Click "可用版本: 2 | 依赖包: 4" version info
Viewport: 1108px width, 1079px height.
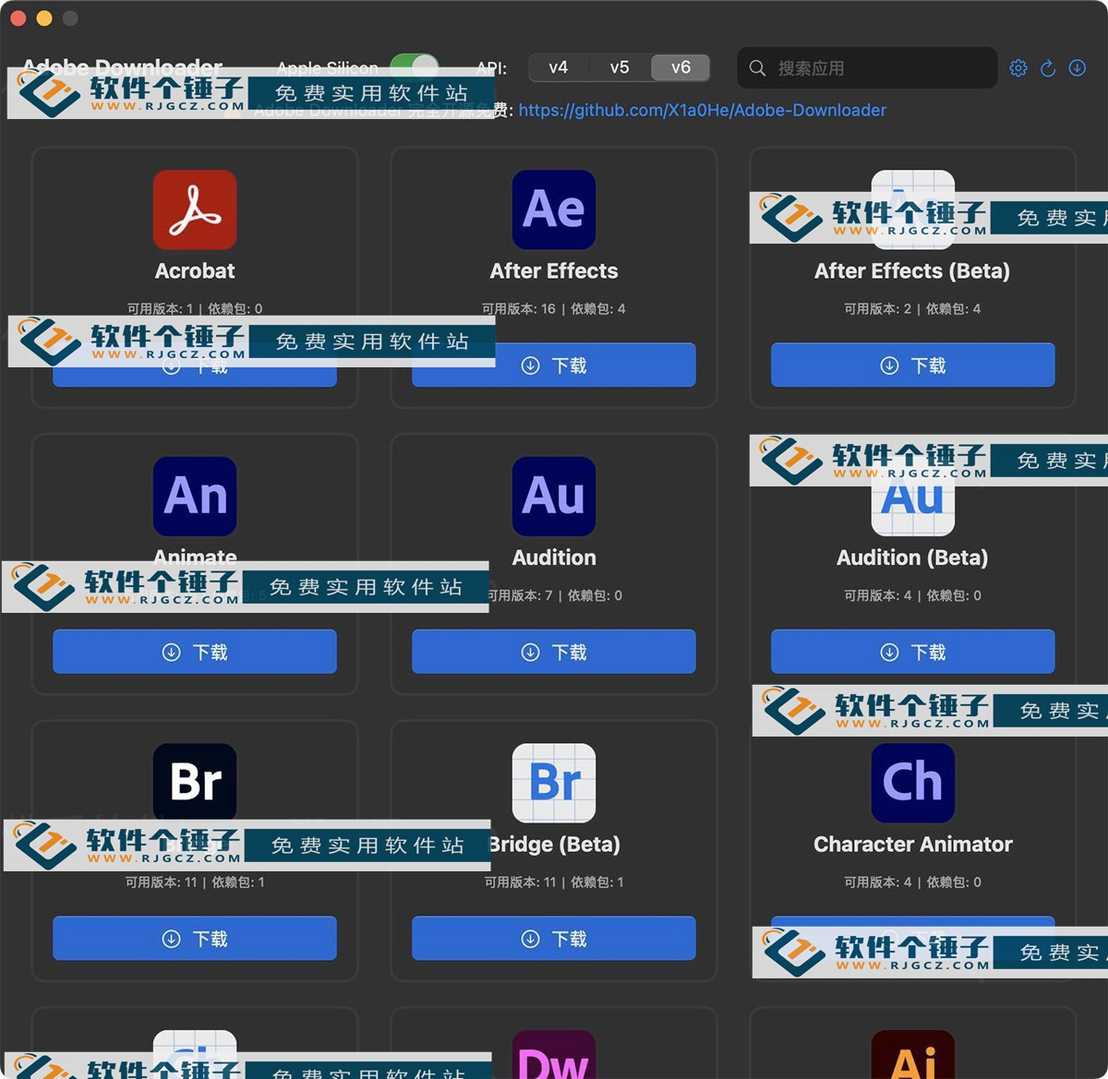(x=912, y=309)
